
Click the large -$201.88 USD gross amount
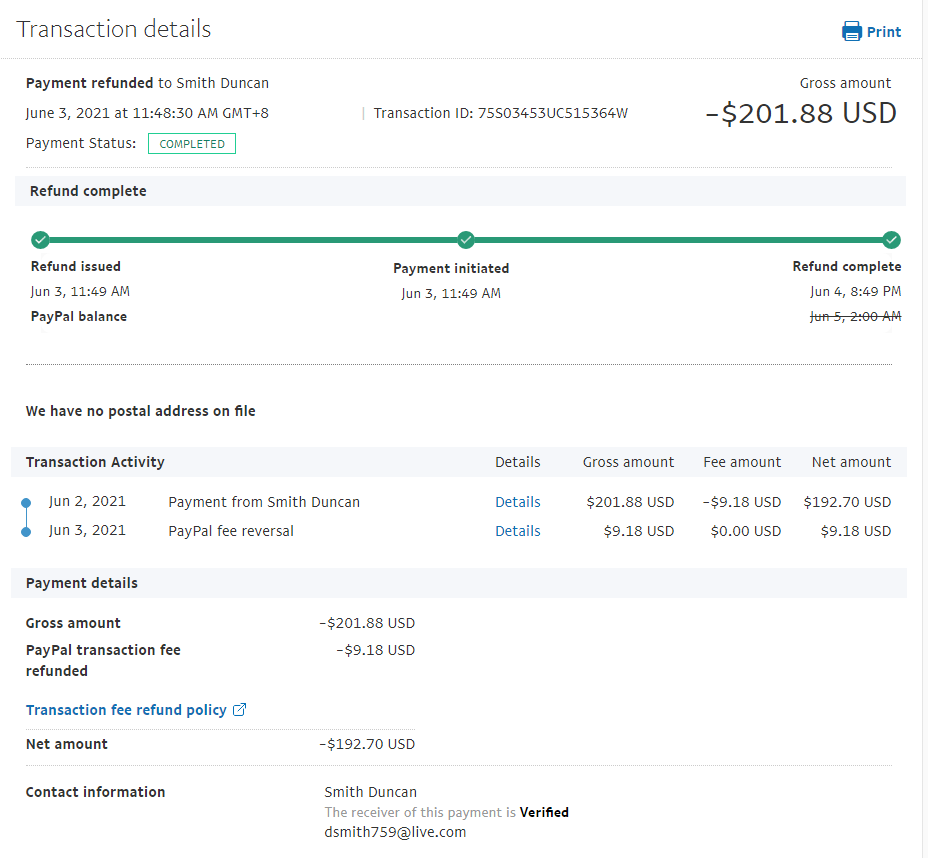pos(800,114)
